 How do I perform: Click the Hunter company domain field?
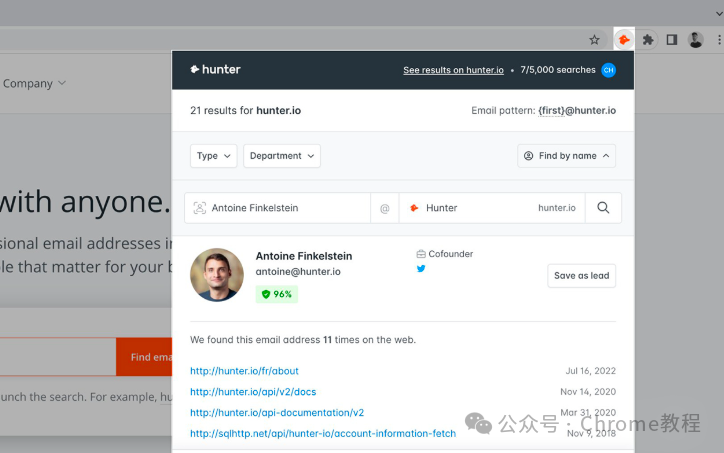[x=492, y=208]
